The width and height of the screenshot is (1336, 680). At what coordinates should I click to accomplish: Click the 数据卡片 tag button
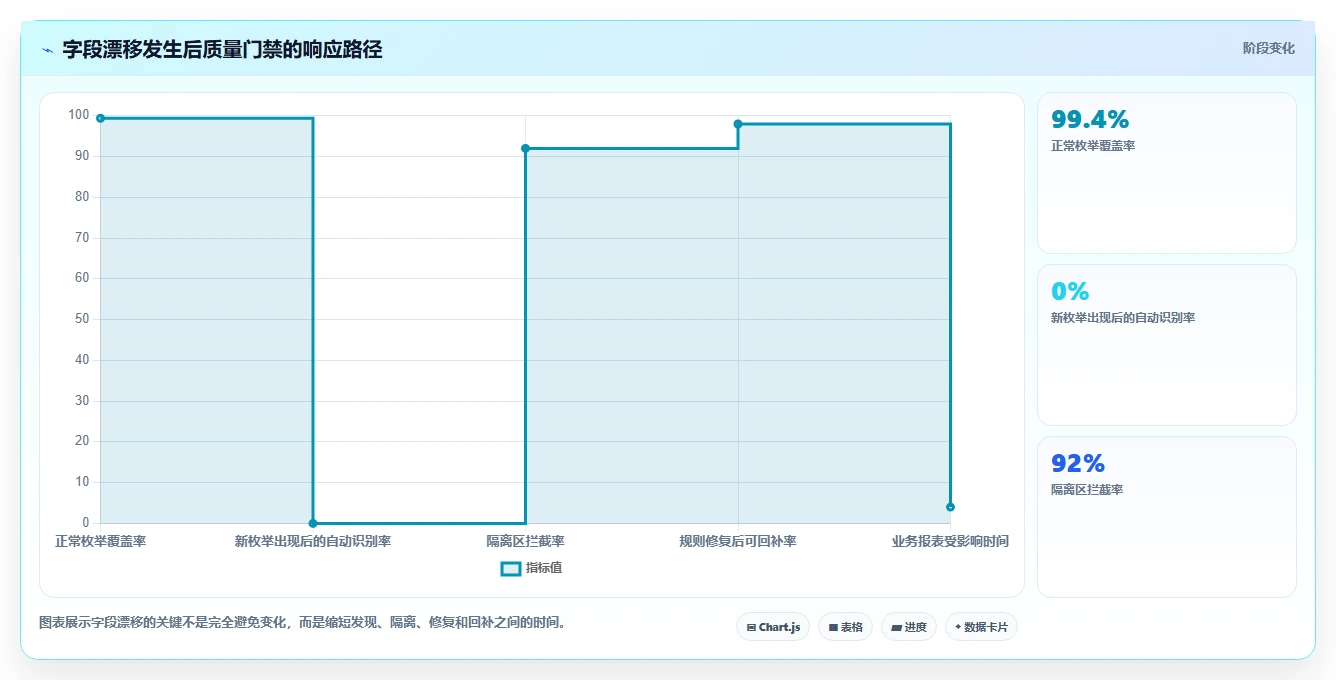981,627
